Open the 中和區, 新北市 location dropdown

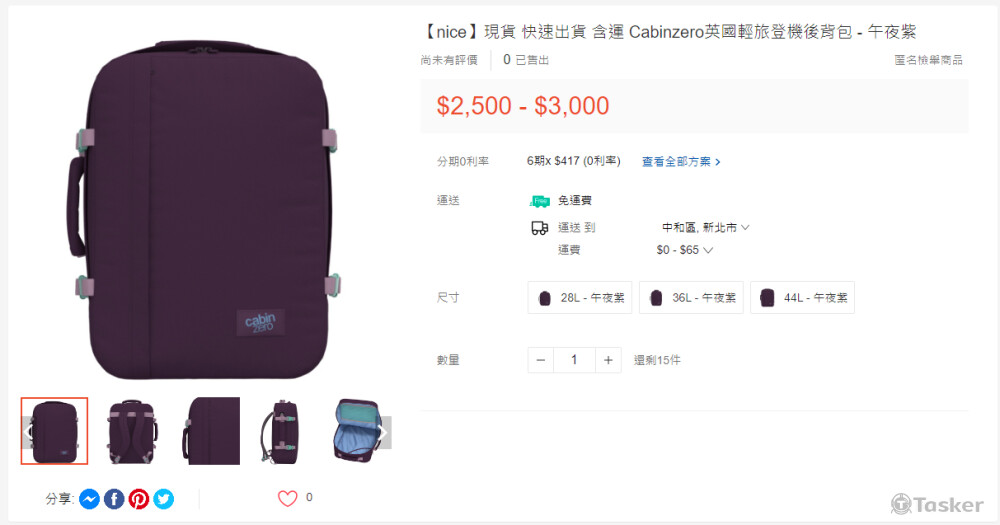click(x=705, y=227)
